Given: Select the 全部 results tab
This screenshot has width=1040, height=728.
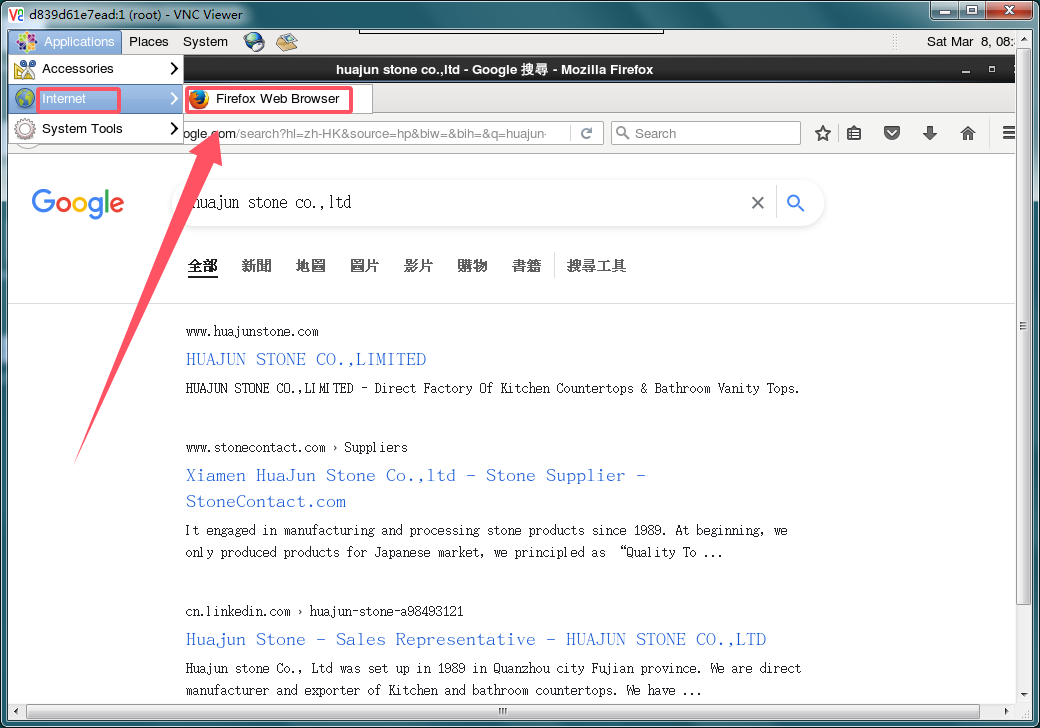Looking at the screenshot, I should point(202,266).
